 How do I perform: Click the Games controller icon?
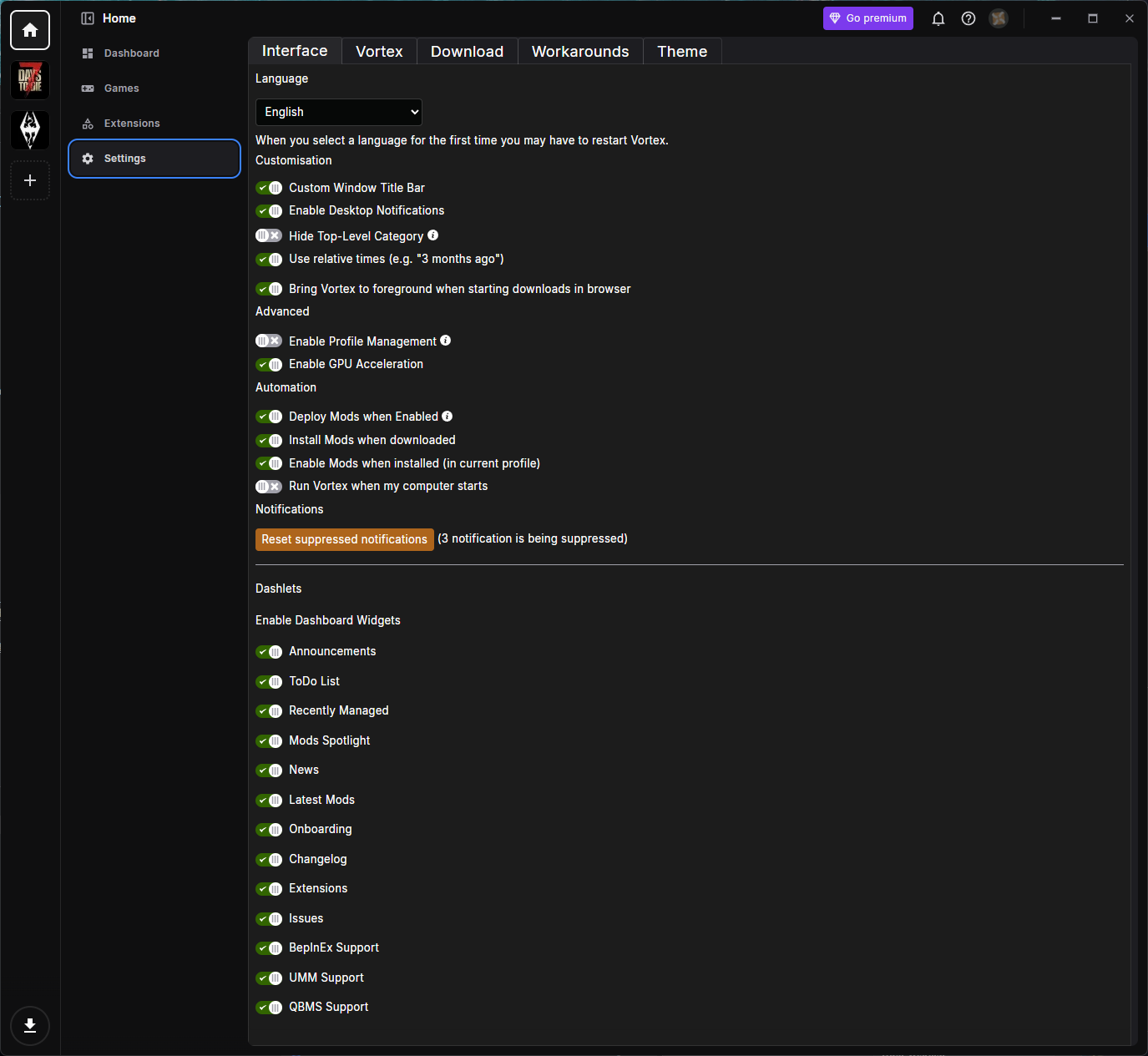[88, 88]
